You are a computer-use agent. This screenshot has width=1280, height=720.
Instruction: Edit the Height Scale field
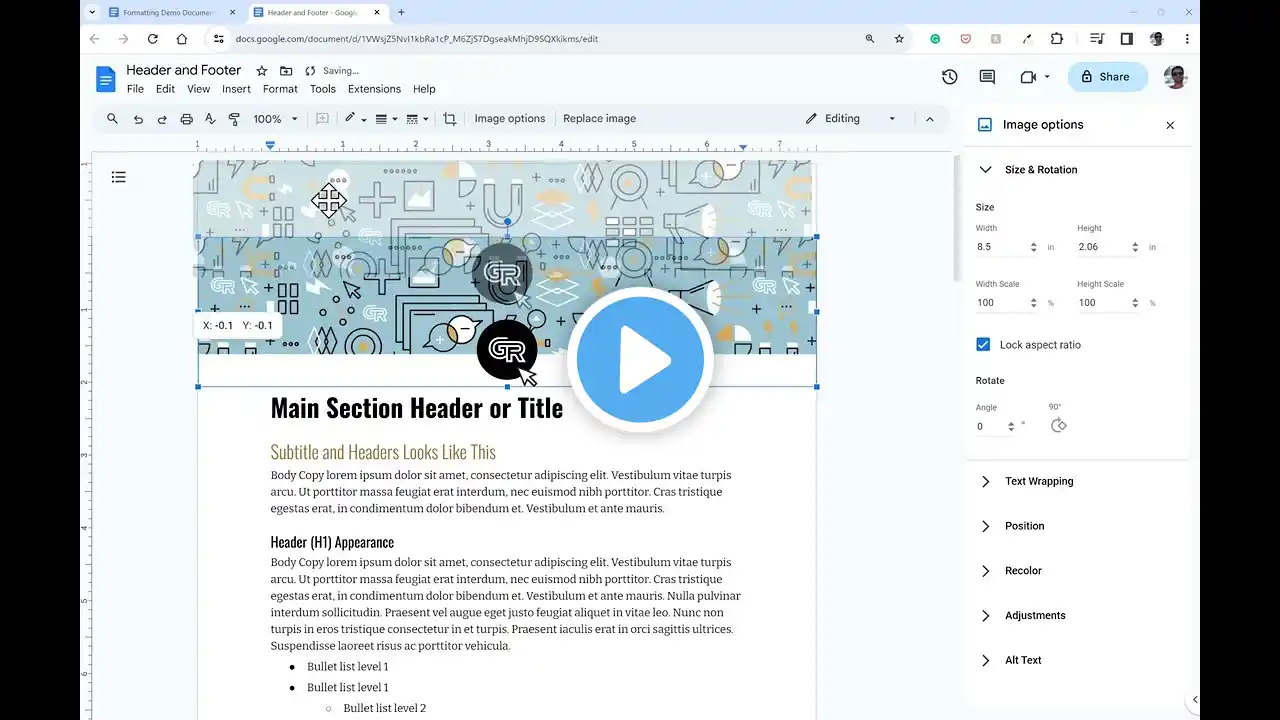[x=1108, y=303]
